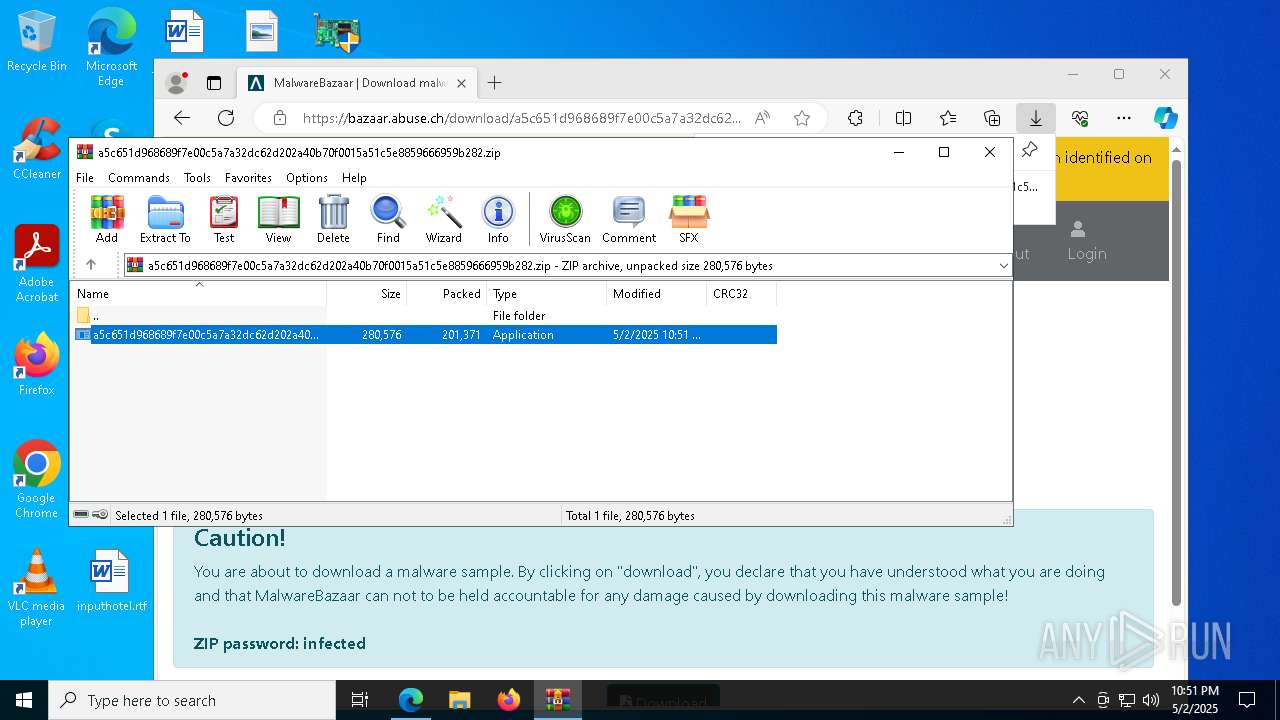
Task: Expand the WinRAR address path dropdown
Action: click(x=1003, y=266)
